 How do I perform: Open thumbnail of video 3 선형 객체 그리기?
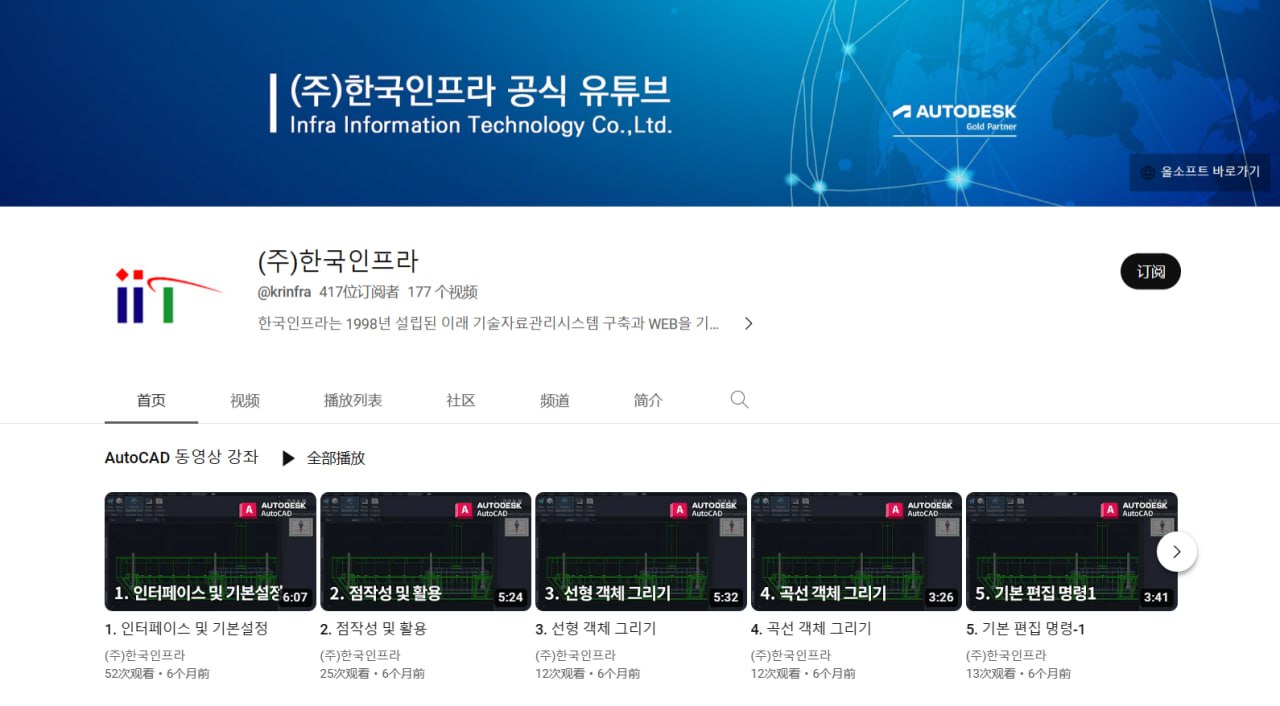640,551
